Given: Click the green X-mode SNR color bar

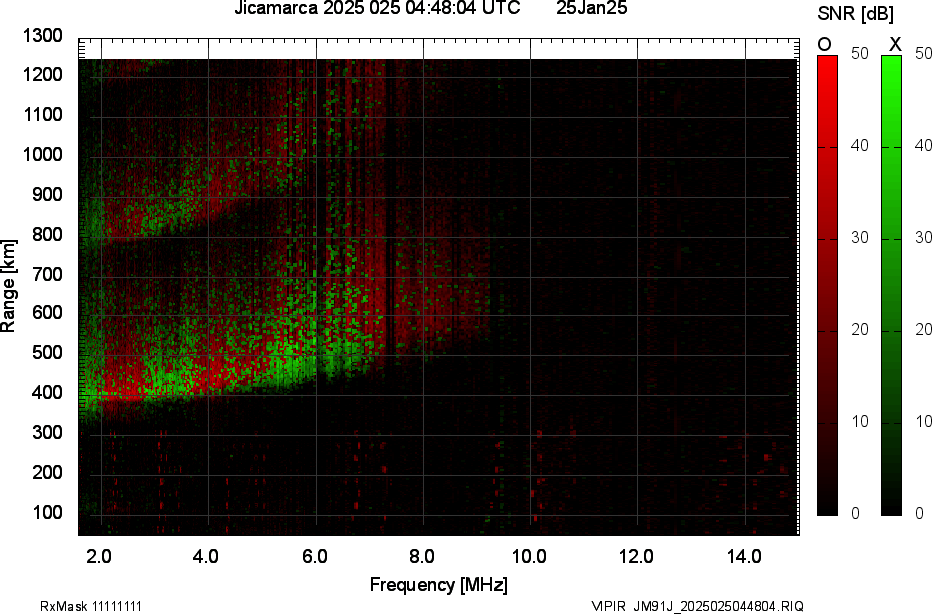Looking at the screenshot, I should pyautogui.click(x=891, y=285).
